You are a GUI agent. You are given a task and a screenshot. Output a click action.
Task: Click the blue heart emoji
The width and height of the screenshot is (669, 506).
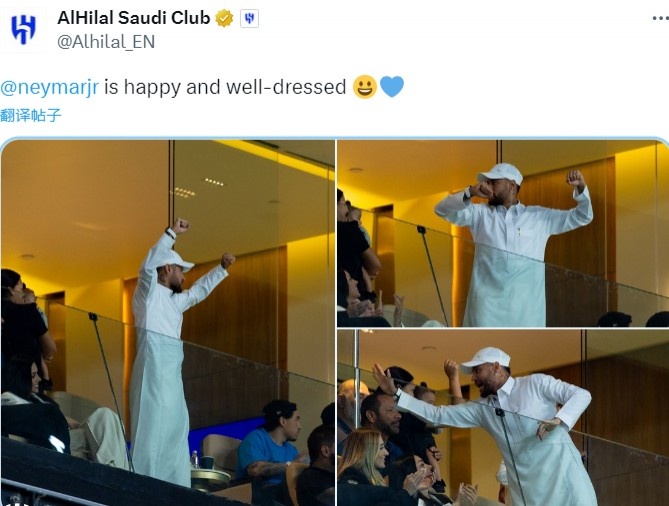[391, 87]
